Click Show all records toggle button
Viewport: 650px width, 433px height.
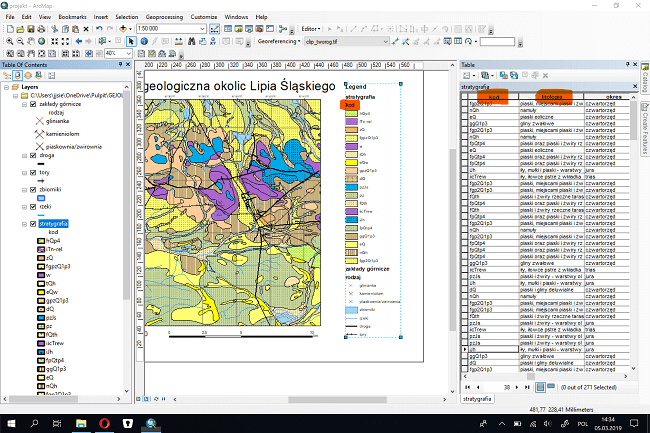pyautogui.click(x=540, y=387)
